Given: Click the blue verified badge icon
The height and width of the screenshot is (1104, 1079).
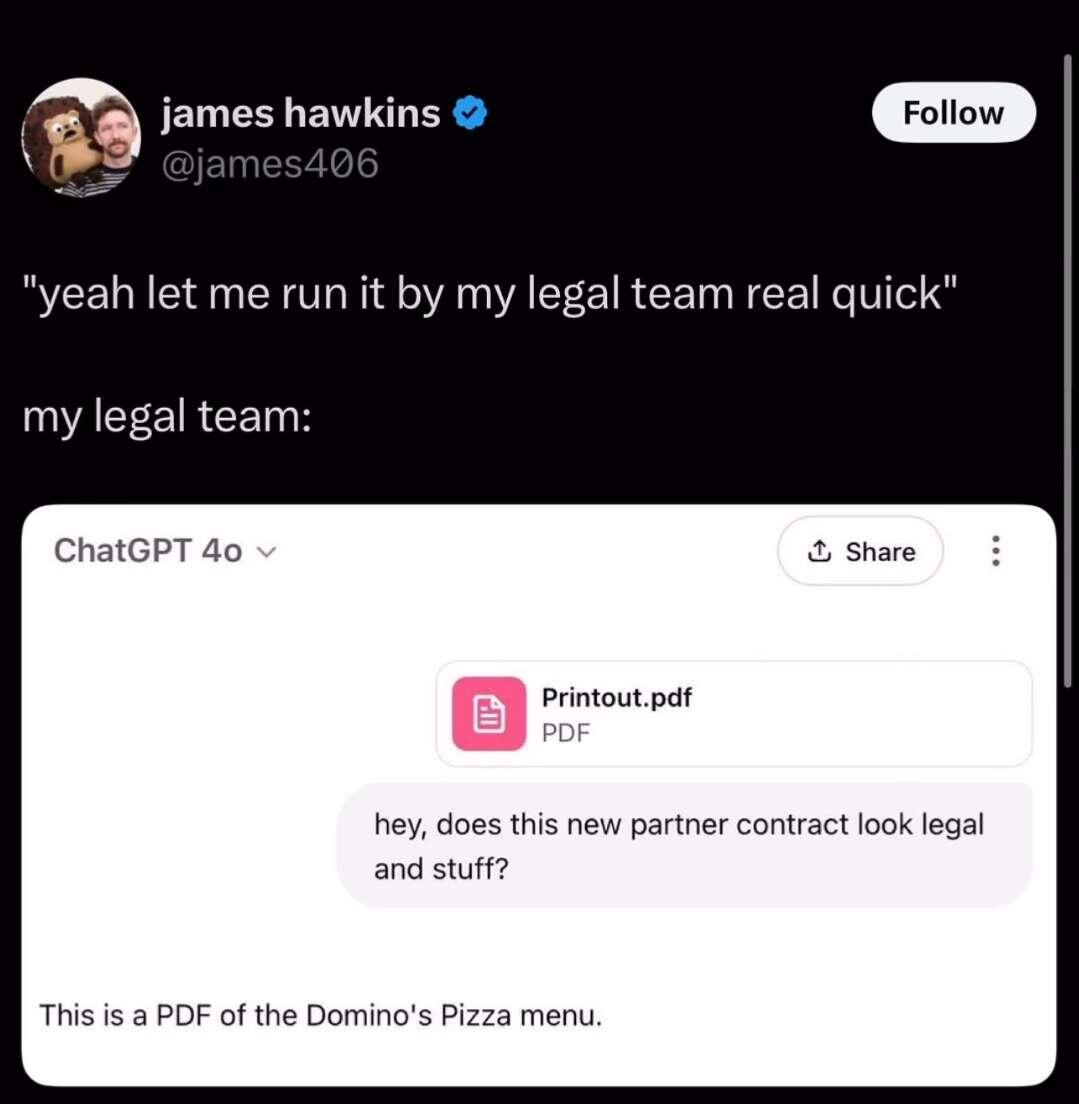Looking at the screenshot, I should pos(470,113).
